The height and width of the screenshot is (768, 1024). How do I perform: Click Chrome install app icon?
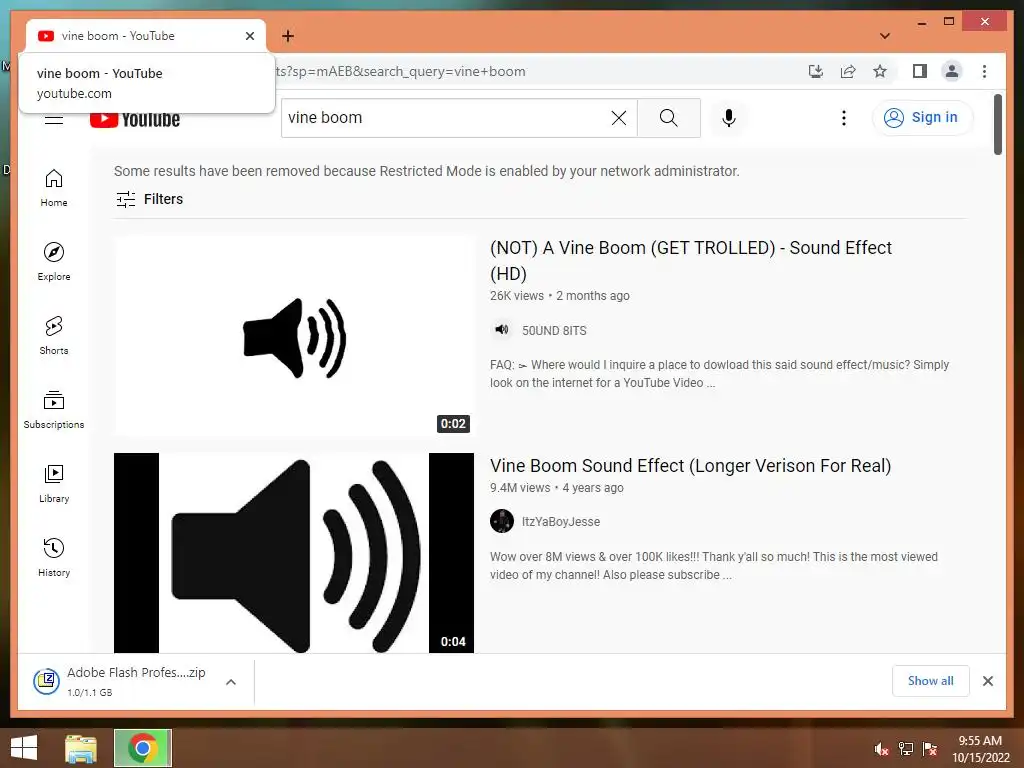pos(816,71)
